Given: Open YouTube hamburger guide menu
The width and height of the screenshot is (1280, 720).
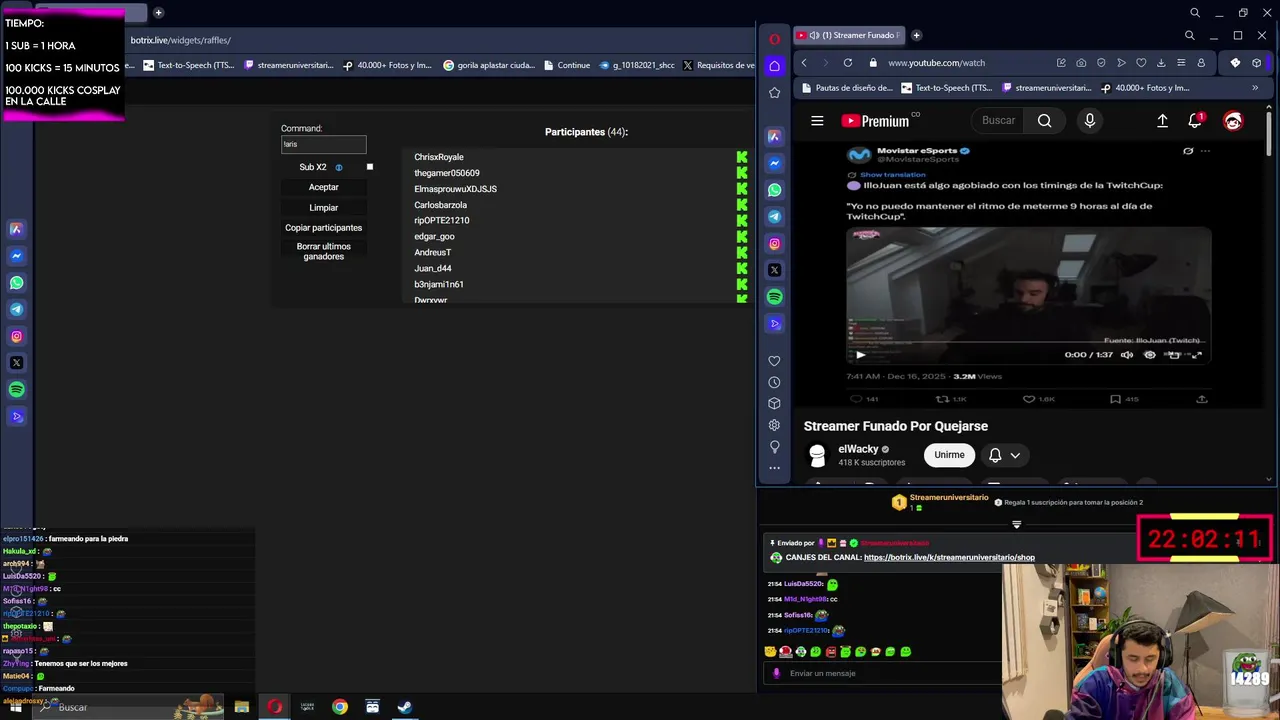Looking at the screenshot, I should 817,121.
